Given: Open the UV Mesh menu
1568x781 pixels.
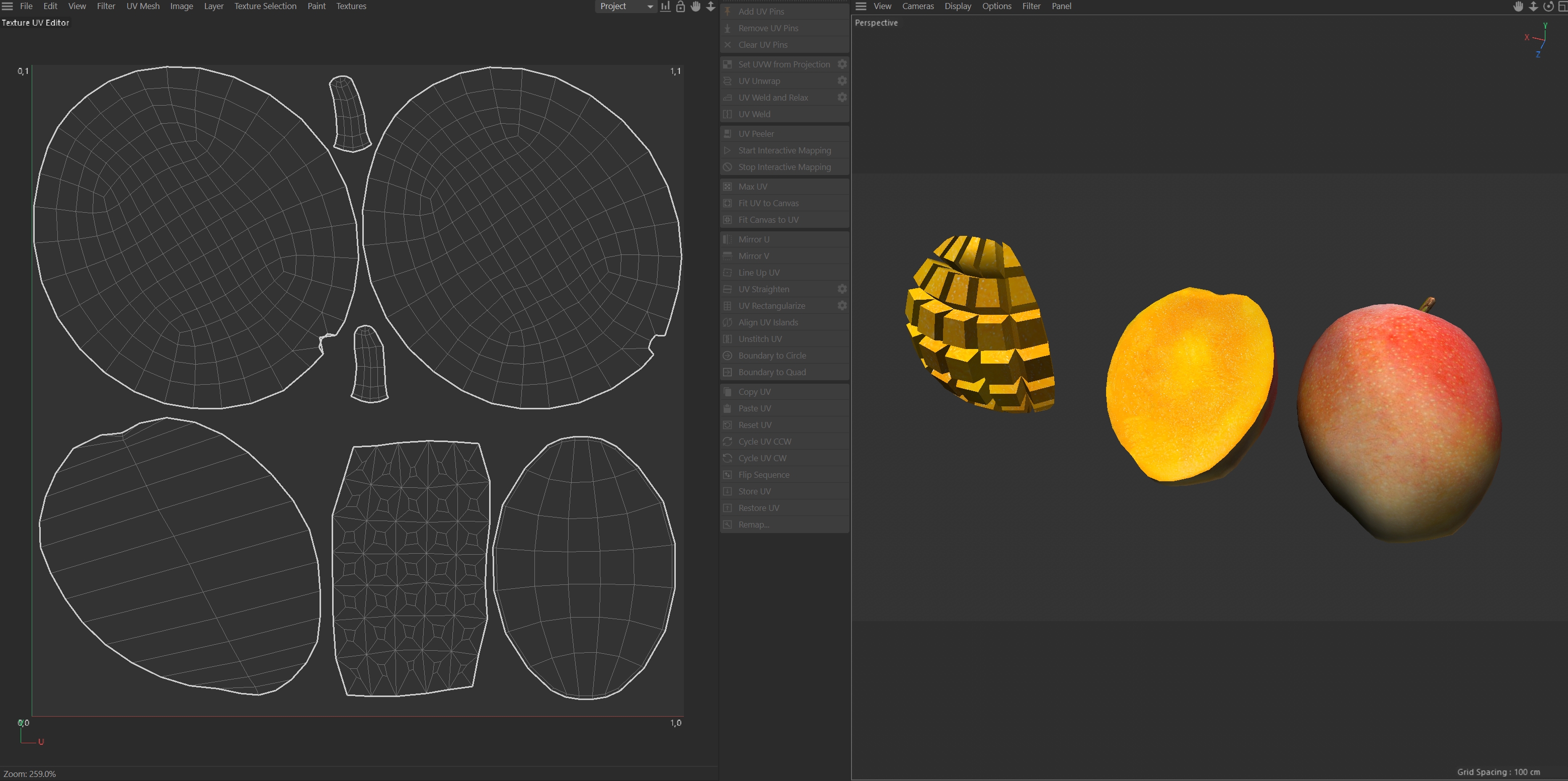Looking at the screenshot, I should pos(142,6).
